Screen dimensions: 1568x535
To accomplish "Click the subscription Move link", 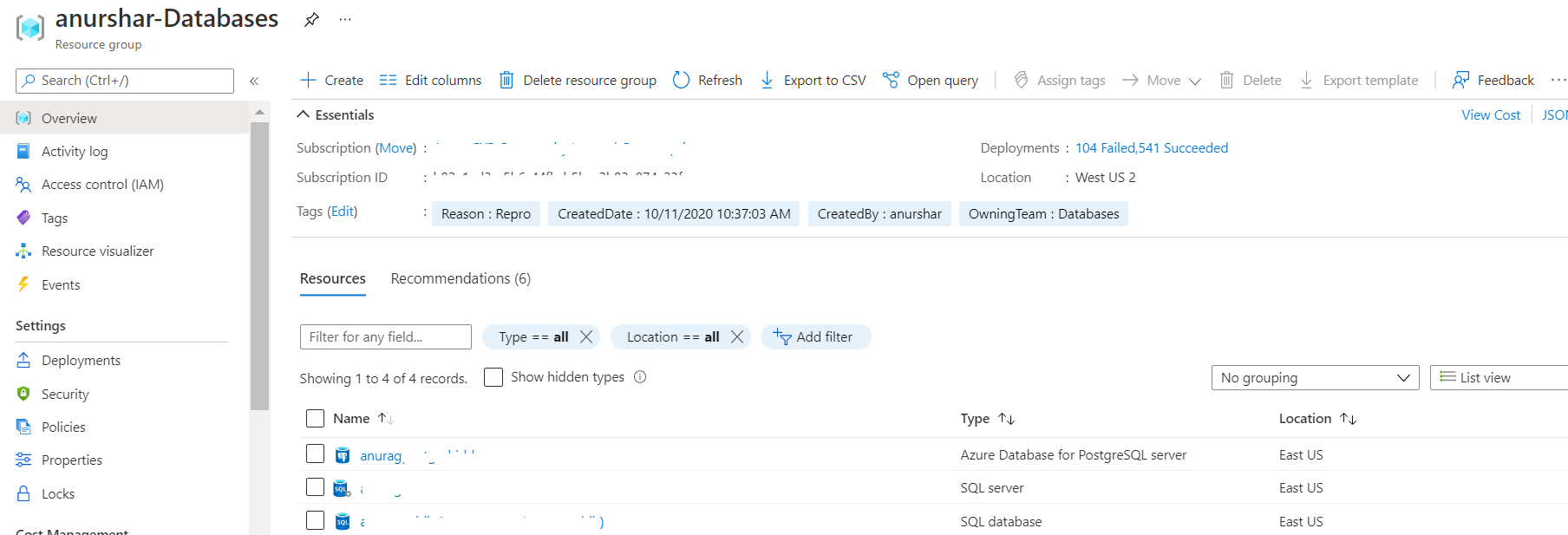I will point(396,148).
